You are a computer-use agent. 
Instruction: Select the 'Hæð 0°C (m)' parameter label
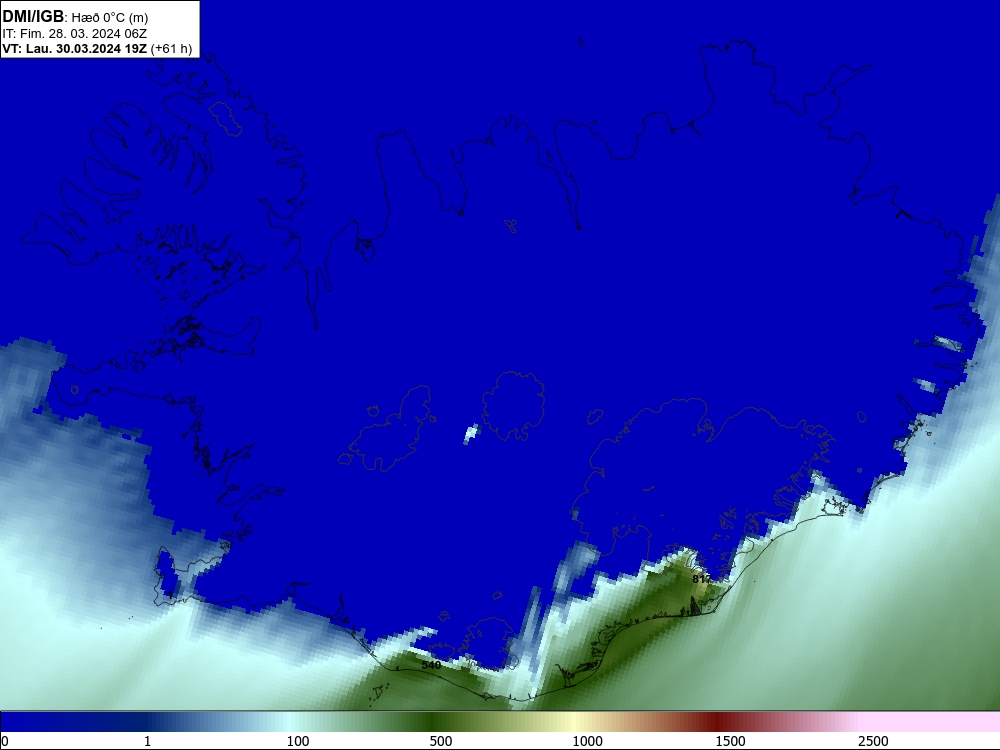[x=110, y=17]
